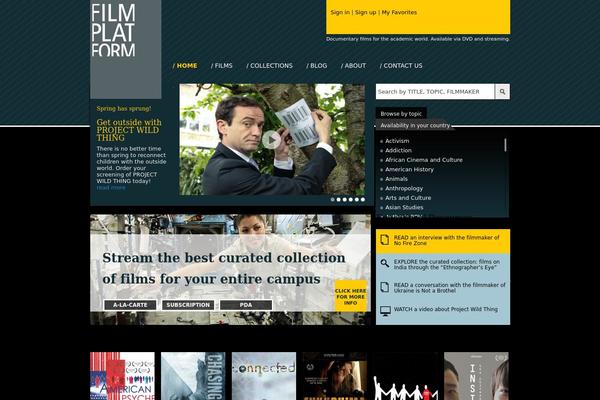Open the FILMS menu item
600x400 pixels.
point(222,66)
